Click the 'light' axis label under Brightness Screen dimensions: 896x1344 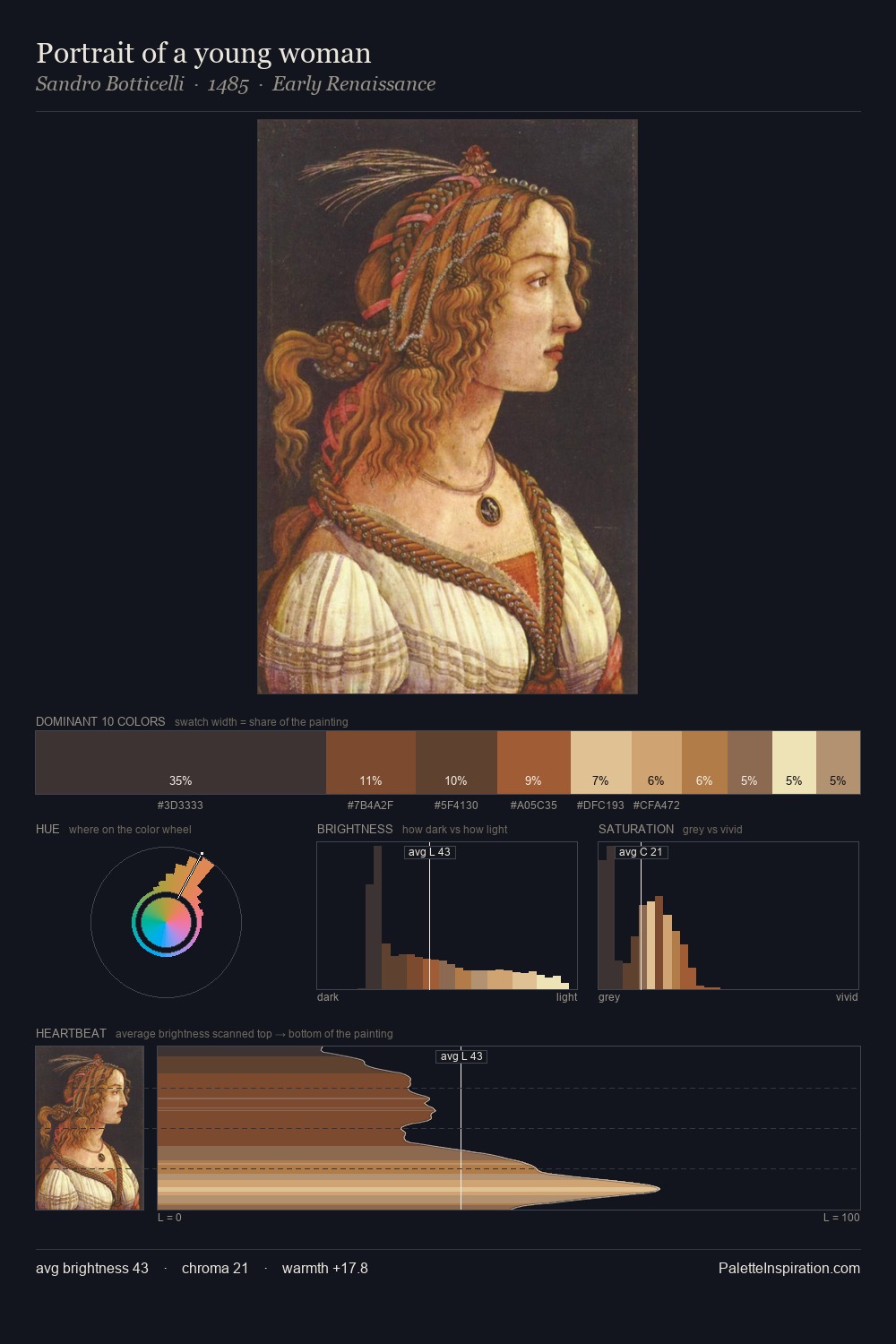566,997
